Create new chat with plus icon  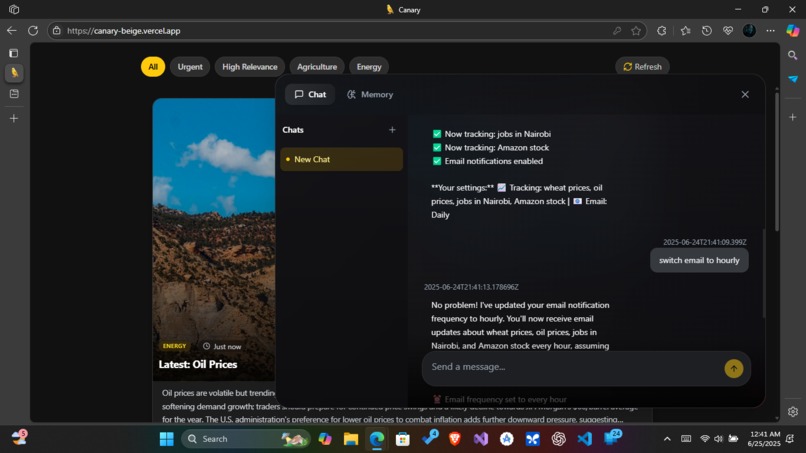click(392, 130)
